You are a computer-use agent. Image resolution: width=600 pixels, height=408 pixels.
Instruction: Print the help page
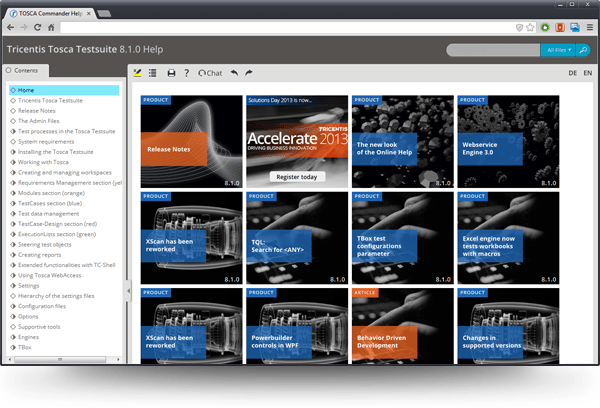(171, 73)
